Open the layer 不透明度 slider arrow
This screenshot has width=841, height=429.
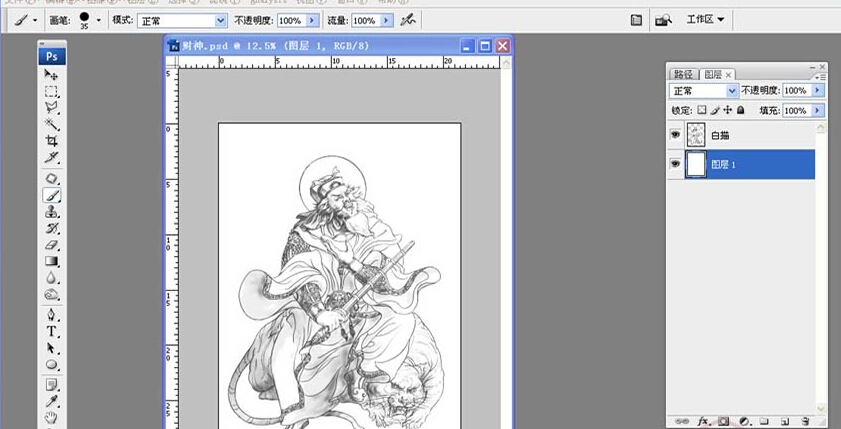pos(817,91)
